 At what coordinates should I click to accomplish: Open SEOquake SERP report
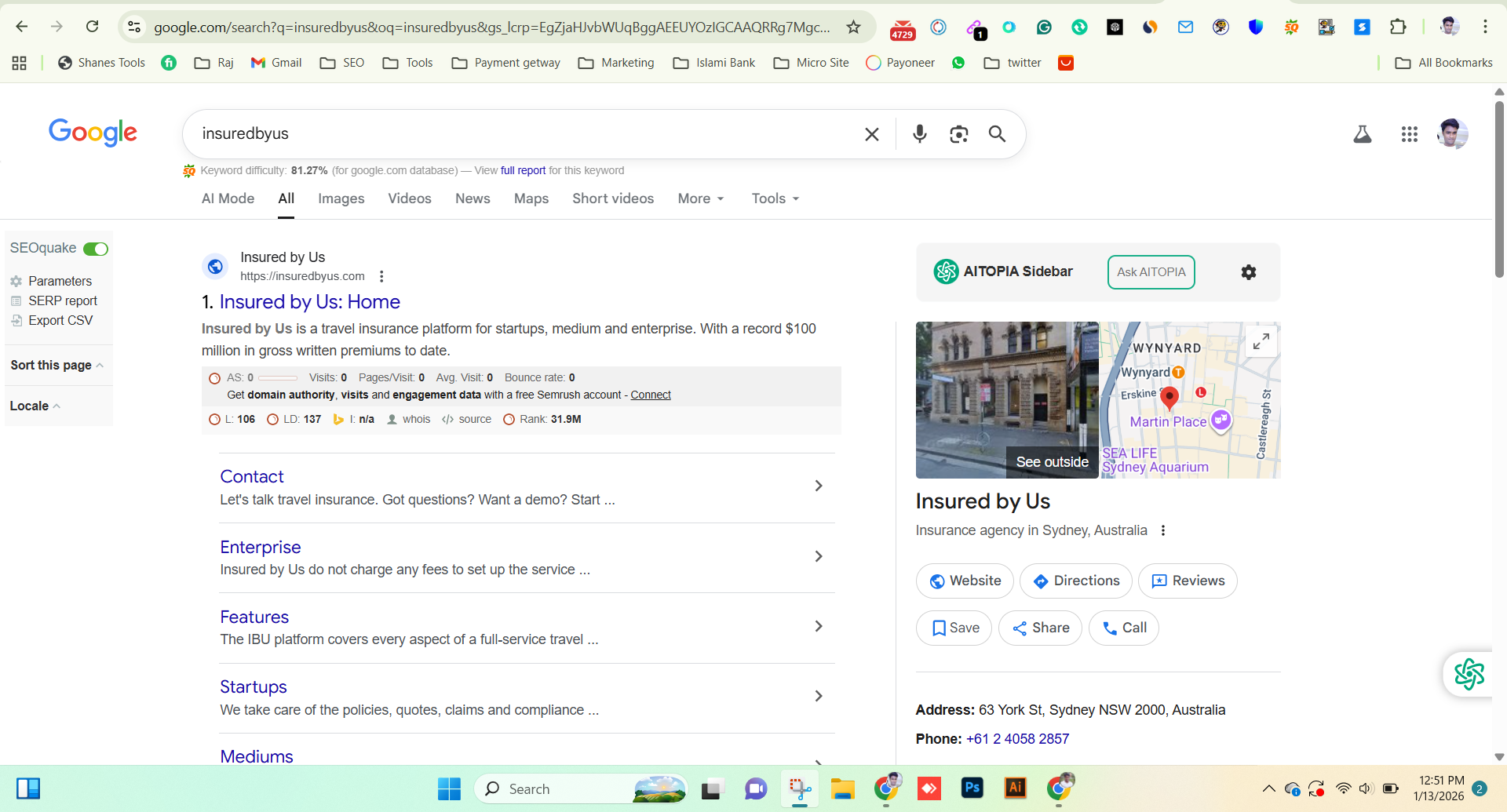63,300
